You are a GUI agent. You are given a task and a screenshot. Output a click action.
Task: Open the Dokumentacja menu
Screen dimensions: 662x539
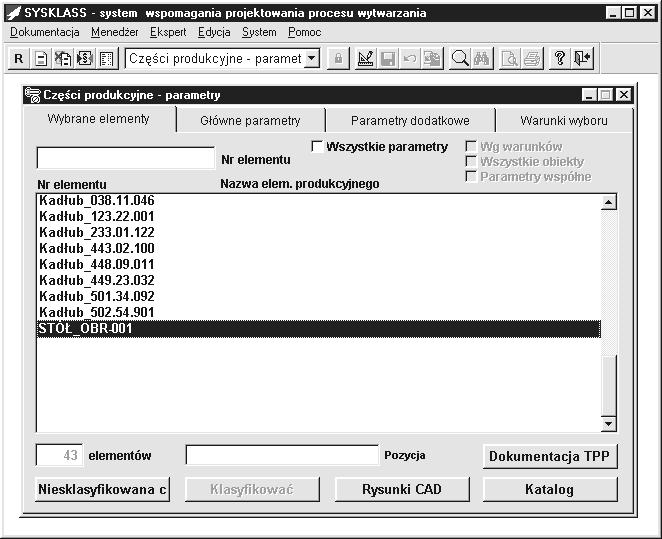point(45,32)
